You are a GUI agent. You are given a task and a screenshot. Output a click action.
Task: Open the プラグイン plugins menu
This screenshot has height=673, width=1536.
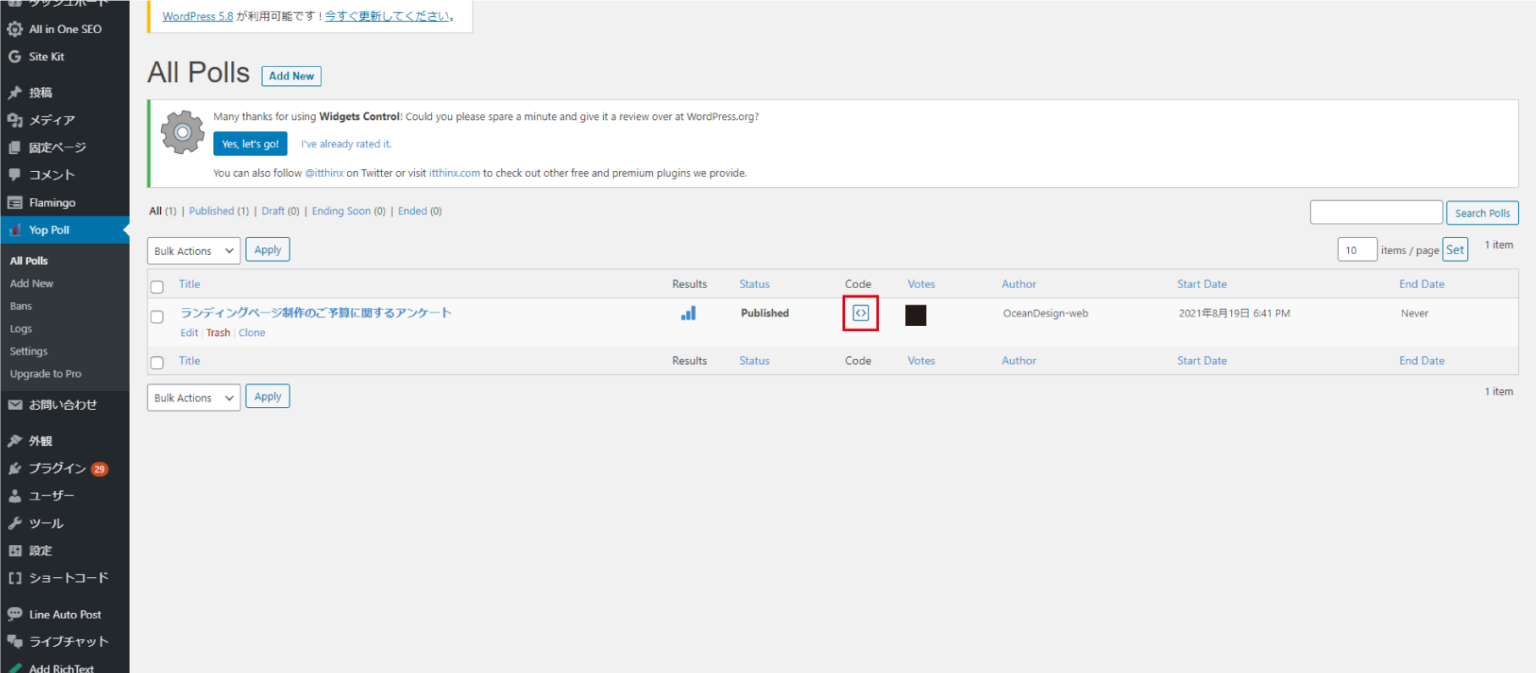point(57,468)
